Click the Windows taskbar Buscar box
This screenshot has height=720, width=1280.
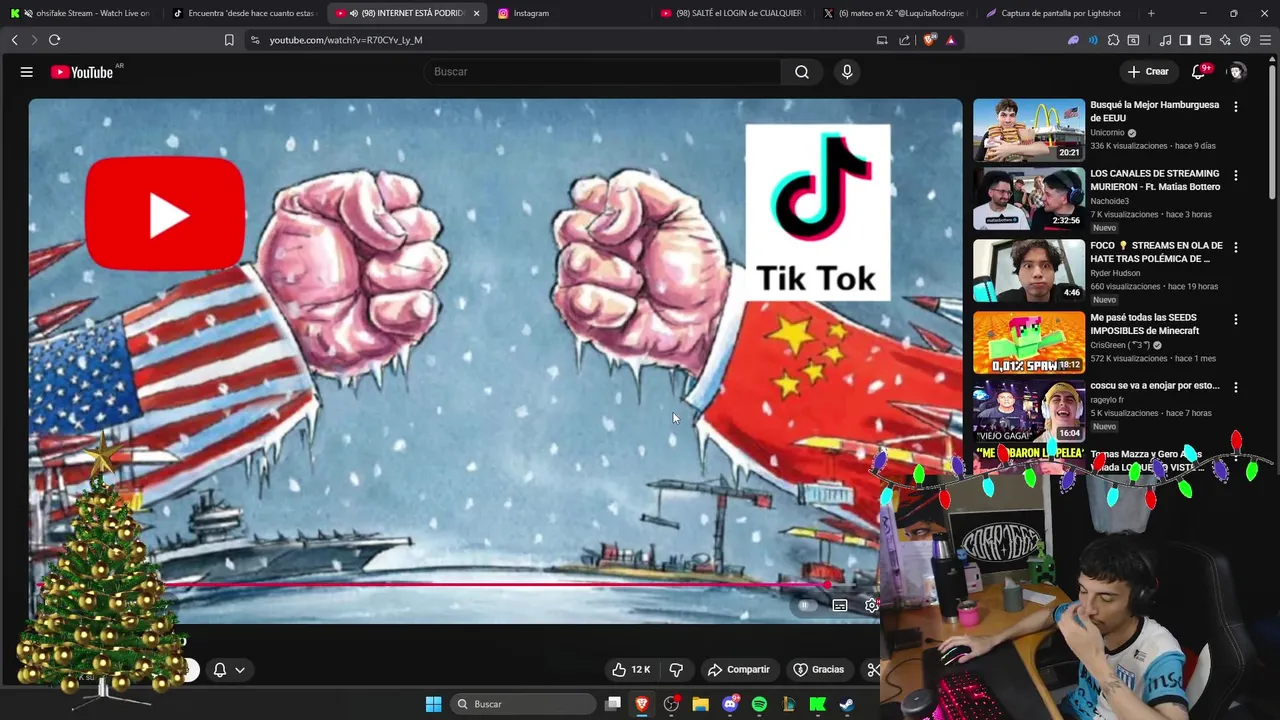[x=523, y=704]
